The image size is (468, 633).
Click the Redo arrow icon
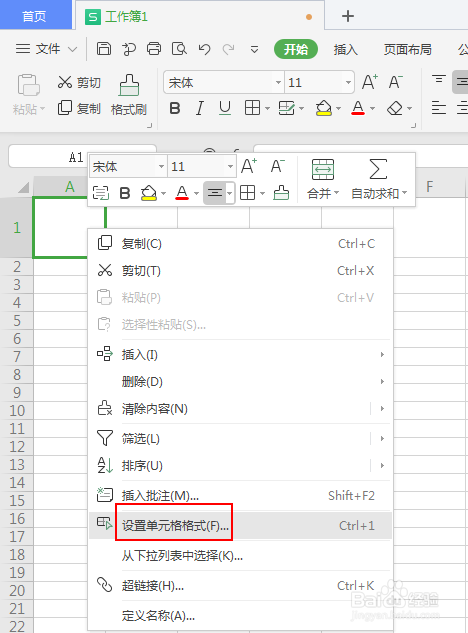click(x=229, y=49)
